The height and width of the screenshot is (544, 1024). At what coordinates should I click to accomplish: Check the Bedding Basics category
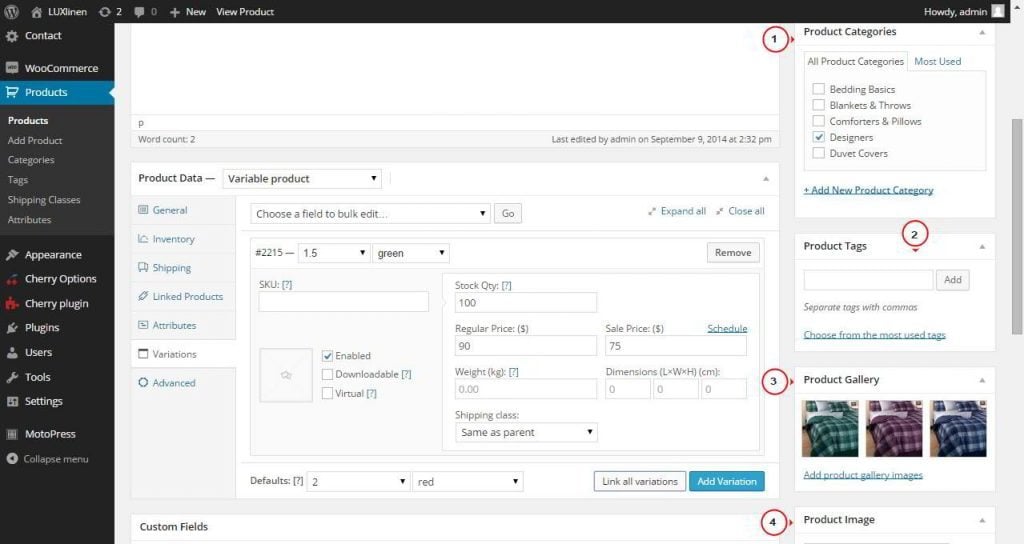(819, 89)
